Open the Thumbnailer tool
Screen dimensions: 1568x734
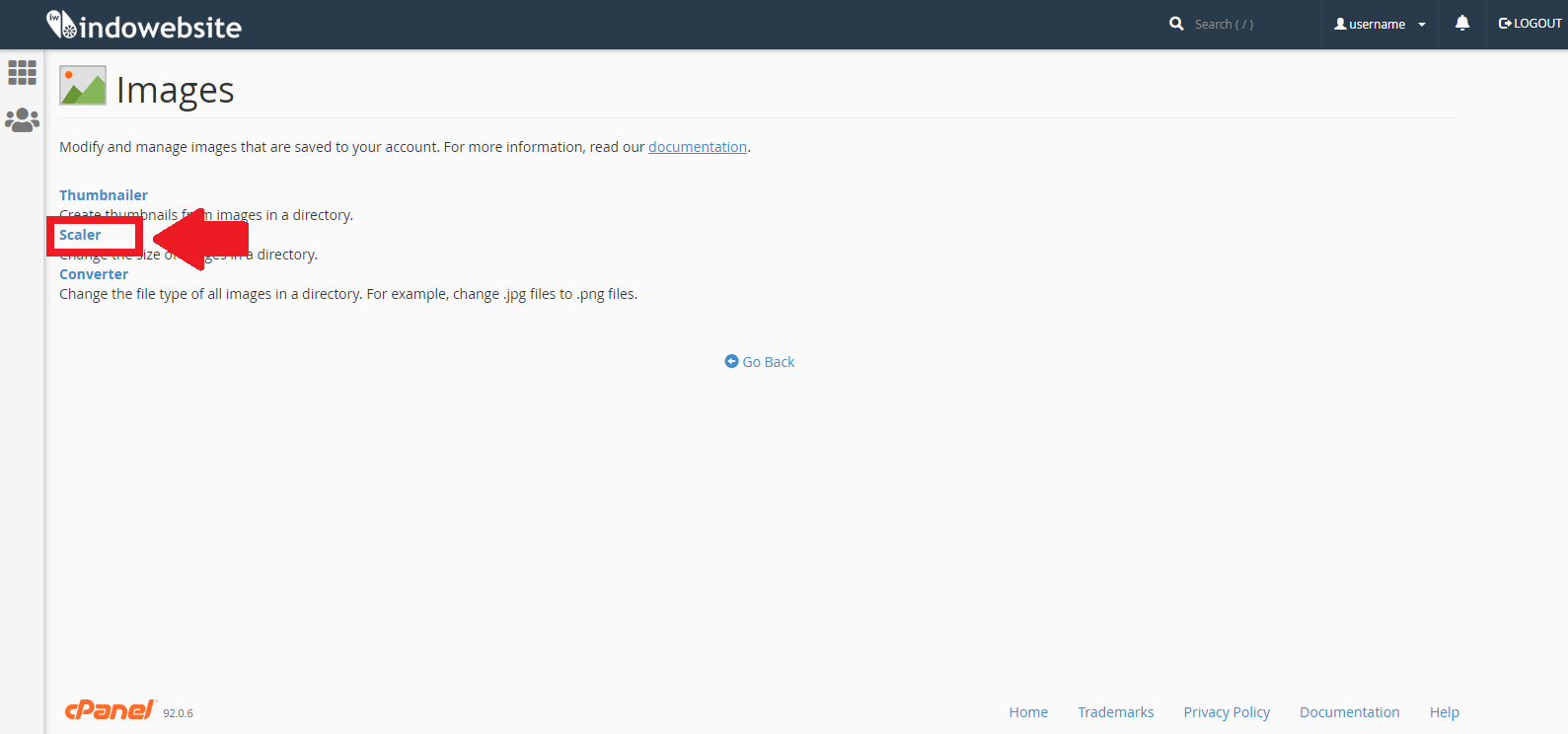pyautogui.click(x=104, y=195)
